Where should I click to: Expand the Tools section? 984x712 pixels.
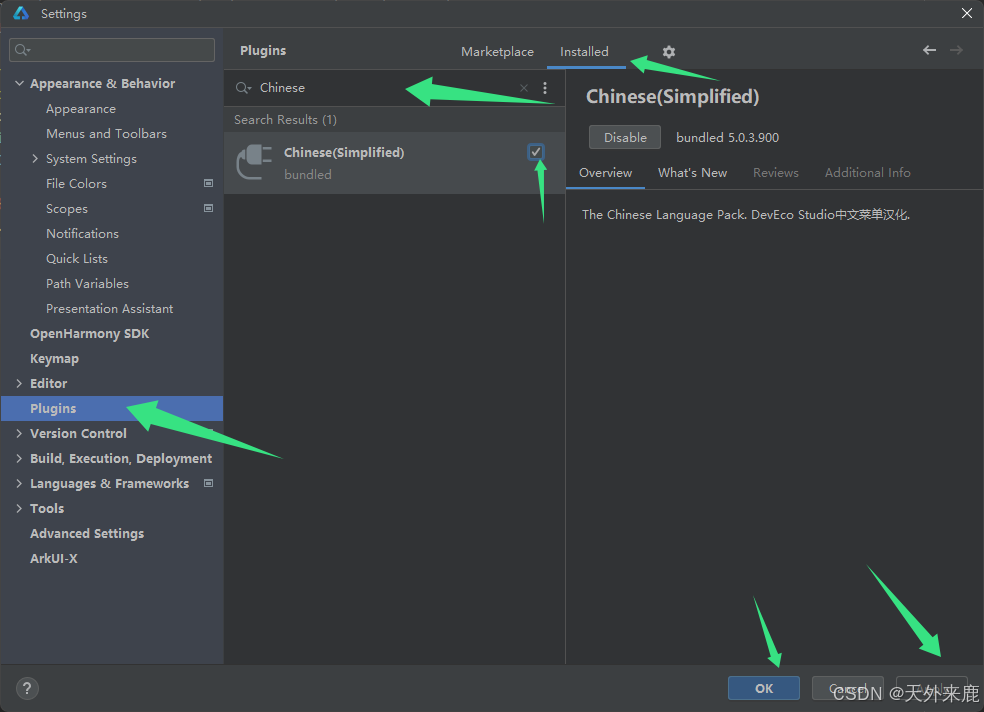pos(19,509)
